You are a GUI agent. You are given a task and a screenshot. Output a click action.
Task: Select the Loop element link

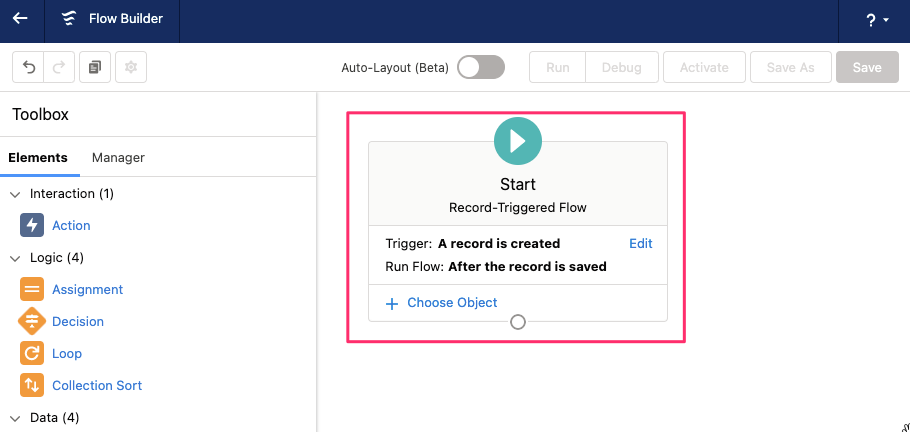(67, 354)
